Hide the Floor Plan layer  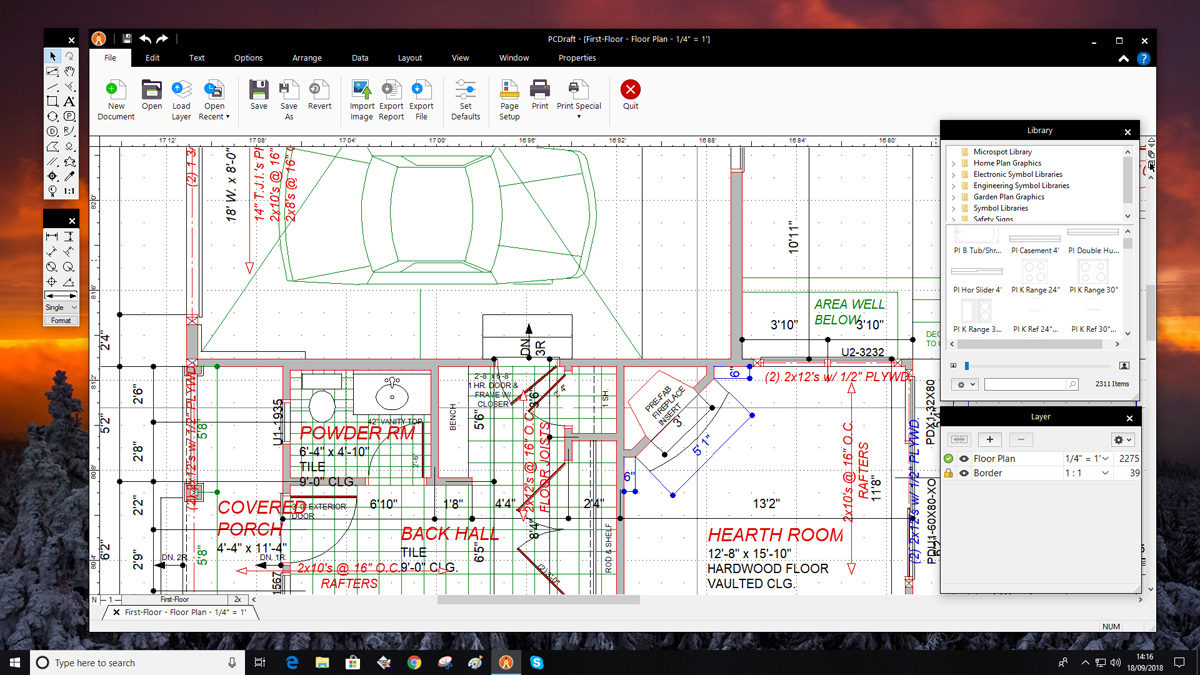[x=964, y=459]
